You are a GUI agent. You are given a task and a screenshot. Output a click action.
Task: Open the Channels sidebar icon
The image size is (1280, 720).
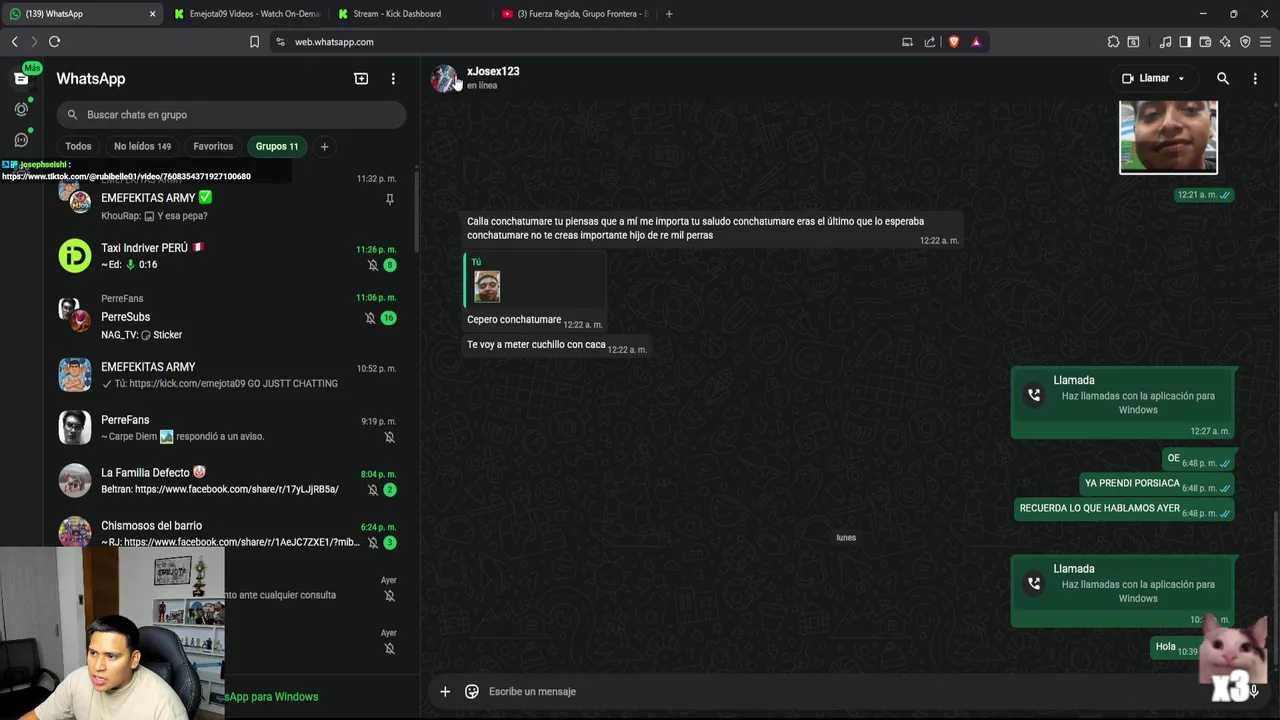[x=21, y=140]
